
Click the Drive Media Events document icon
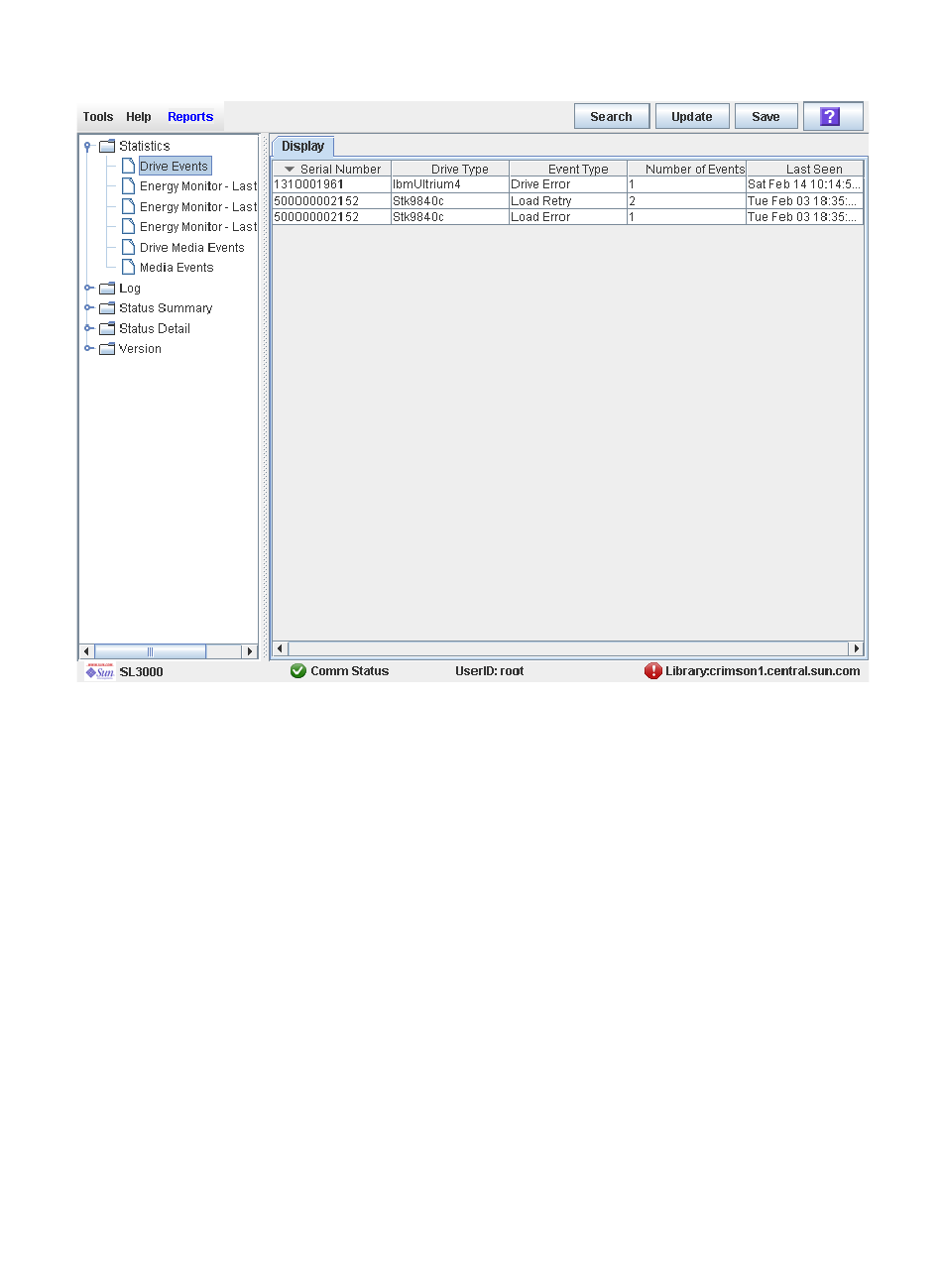[x=128, y=248]
